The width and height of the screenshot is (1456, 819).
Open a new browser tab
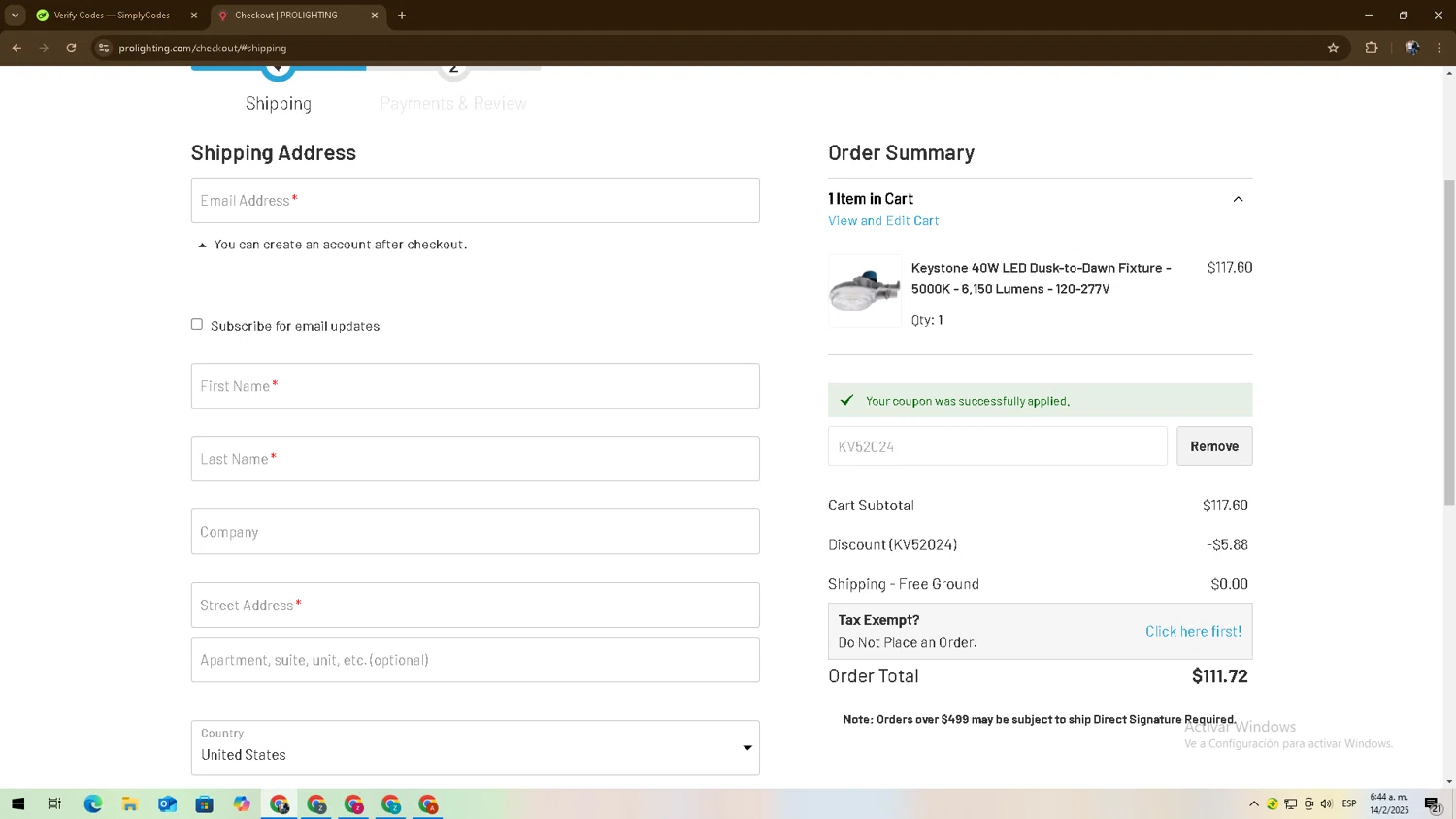click(x=402, y=16)
